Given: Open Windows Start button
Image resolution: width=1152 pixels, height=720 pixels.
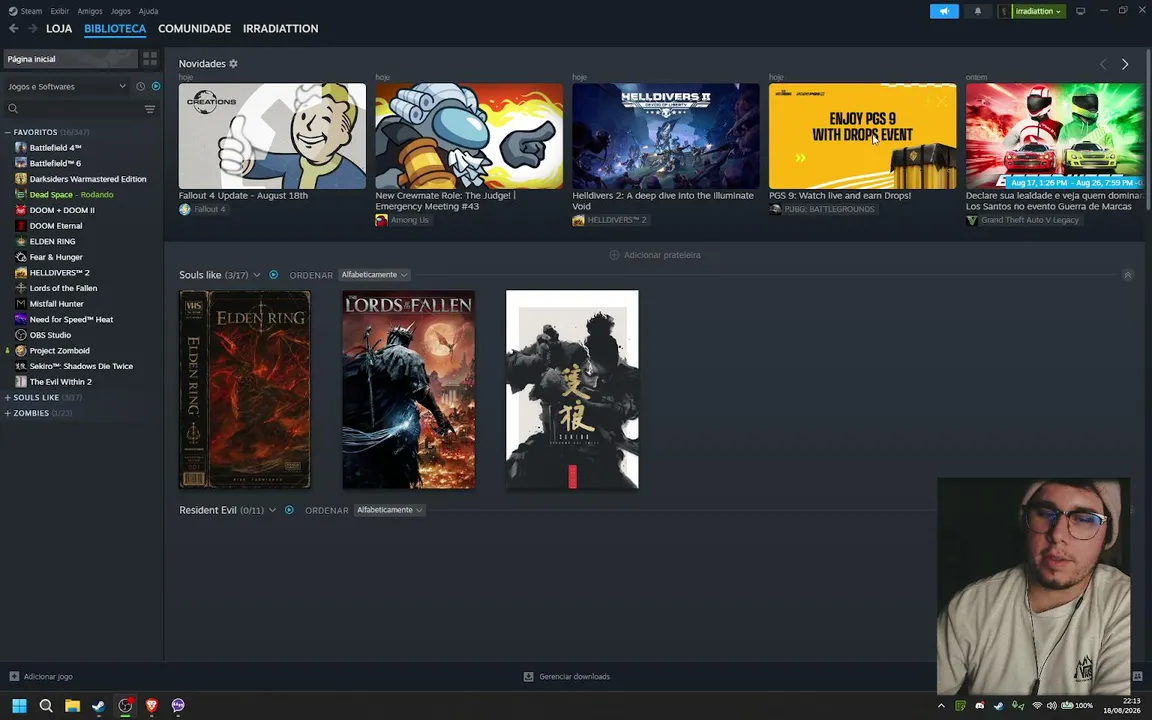Looking at the screenshot, I should point(19,706).
